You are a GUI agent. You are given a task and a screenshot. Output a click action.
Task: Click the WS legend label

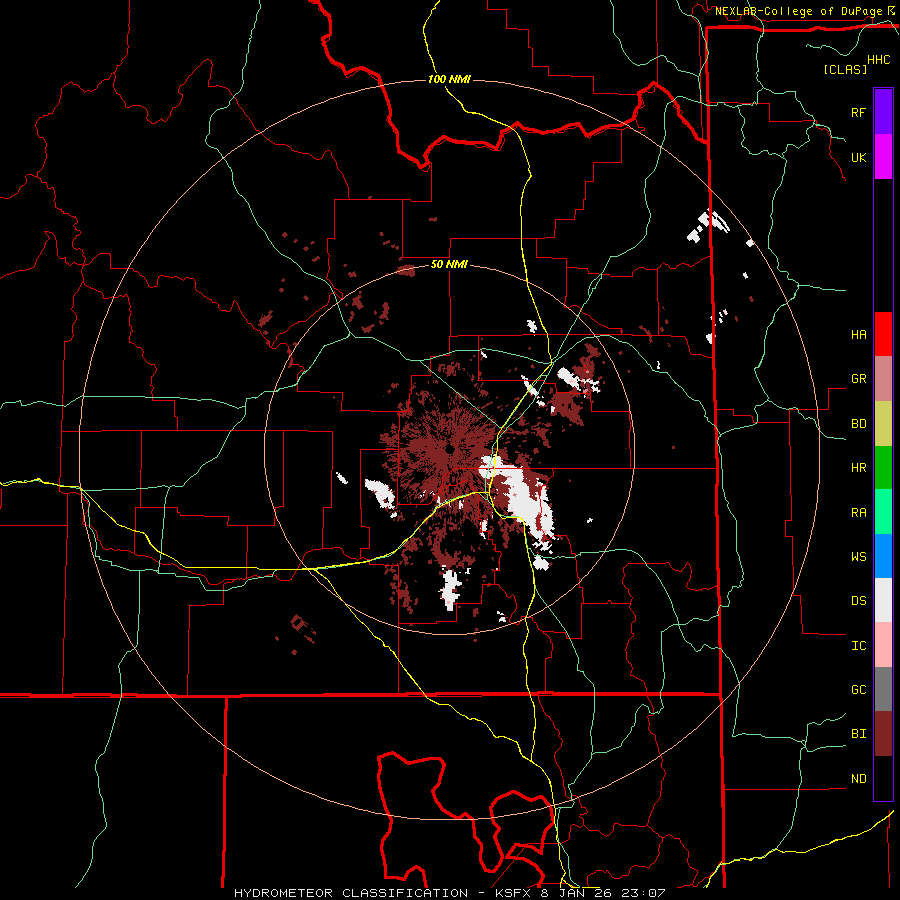(x=858, y=557)
